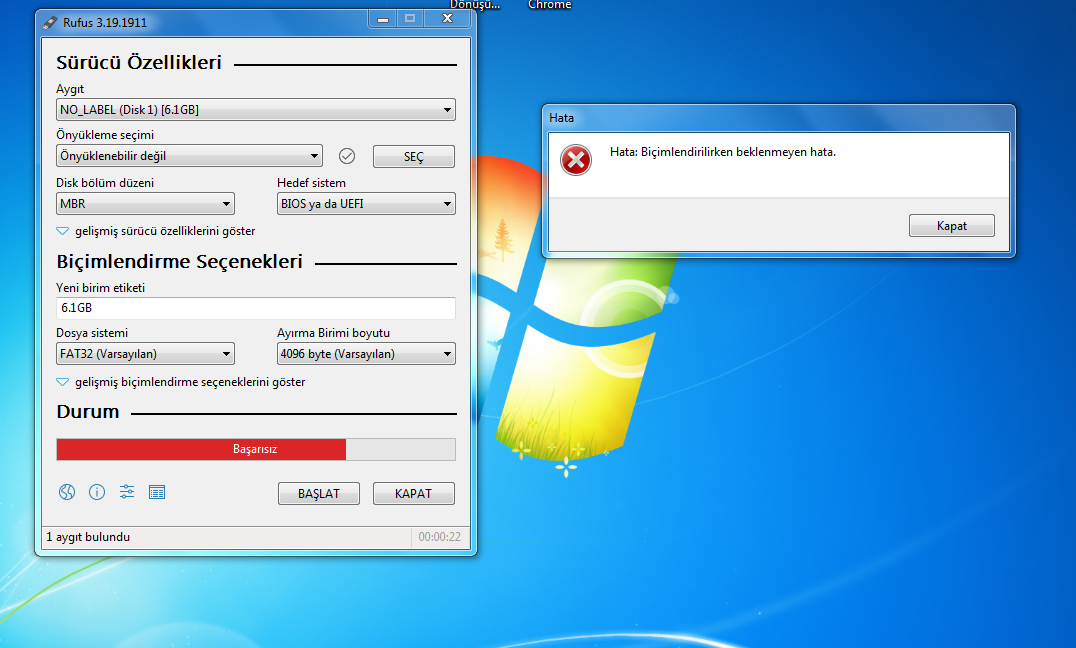Expand gelişmiş biçimlendirme seçeneklerini göster
The height and width of the screenshot is (648, 1076).
[x=180, y=382]
